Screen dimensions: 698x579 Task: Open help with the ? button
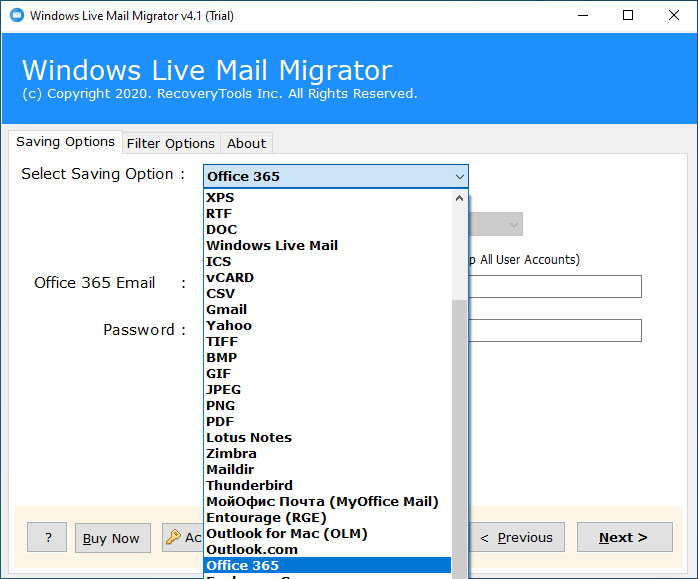pos(47,537)
